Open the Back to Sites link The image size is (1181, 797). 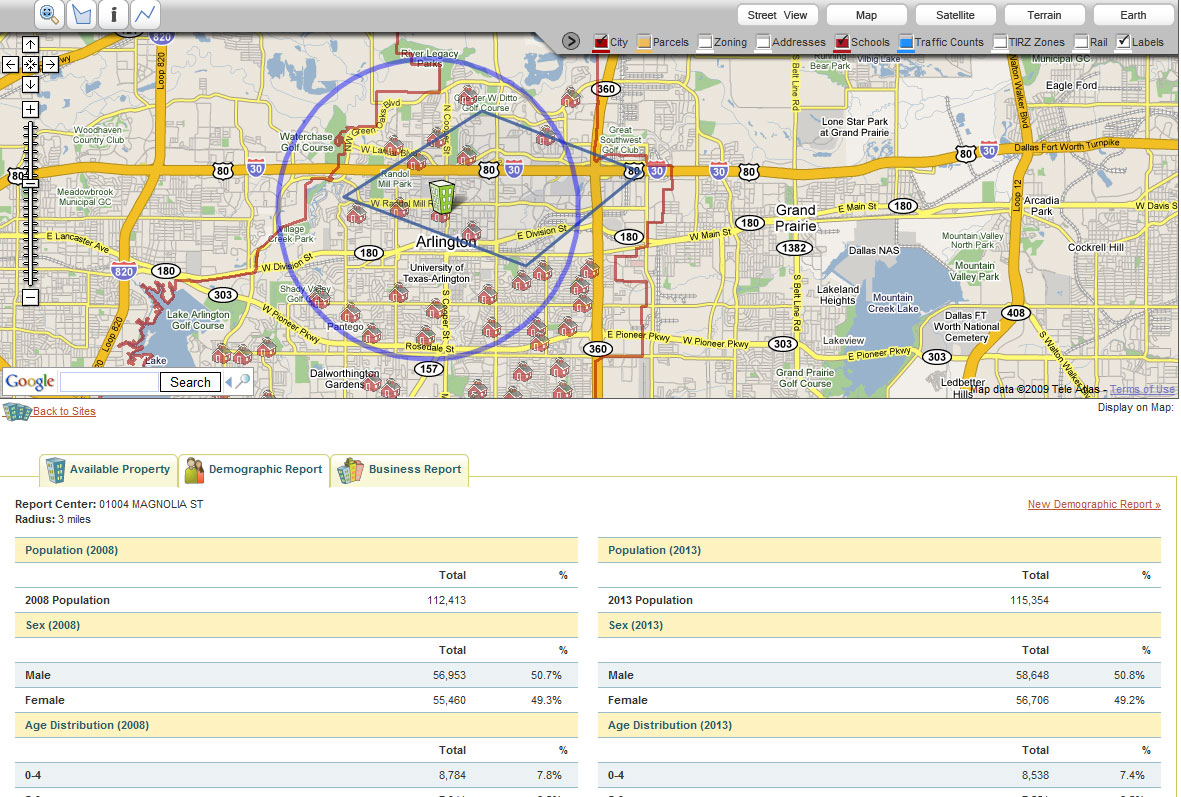pyautogui.click(x=64, y=411)
